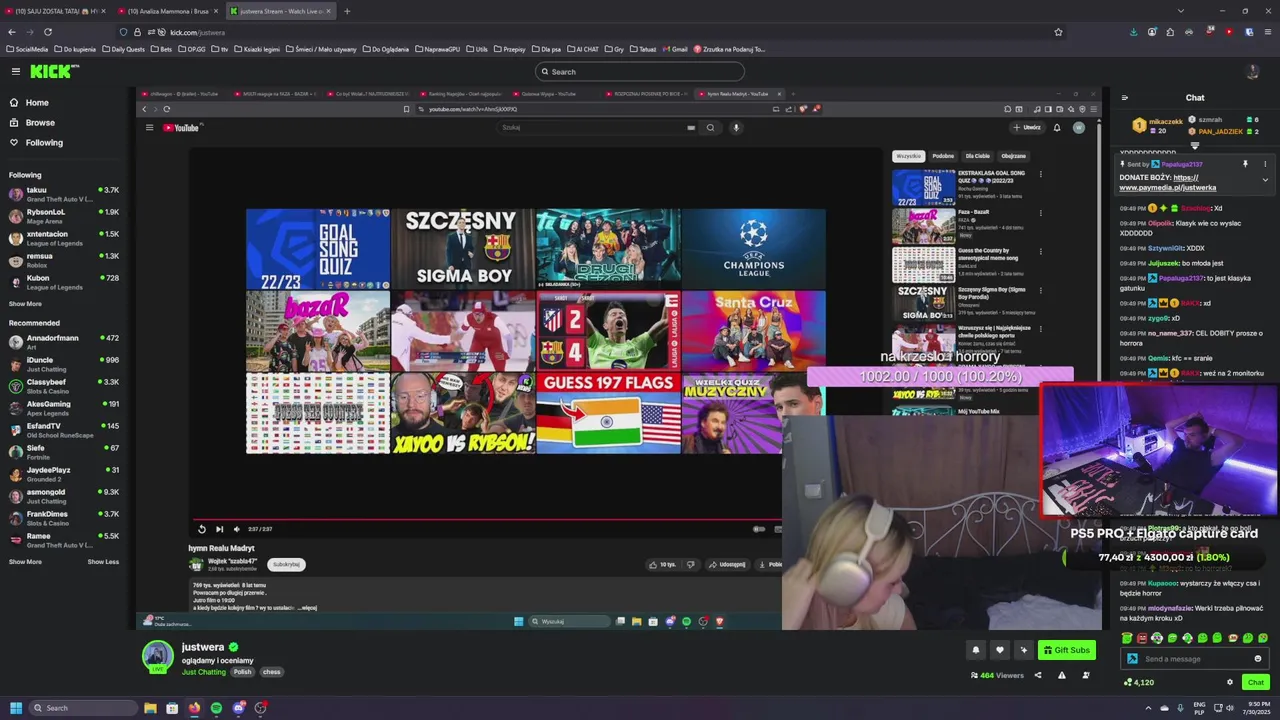
Task: Open new browser tab
Action: click(347, 11)
